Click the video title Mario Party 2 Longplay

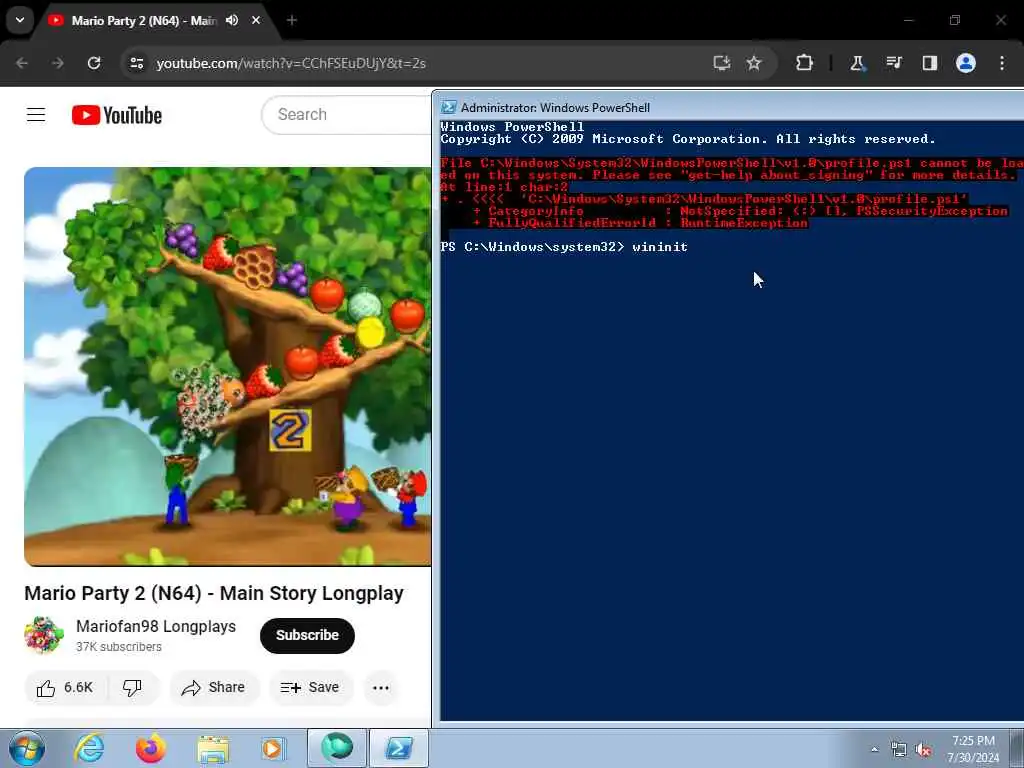214,593
